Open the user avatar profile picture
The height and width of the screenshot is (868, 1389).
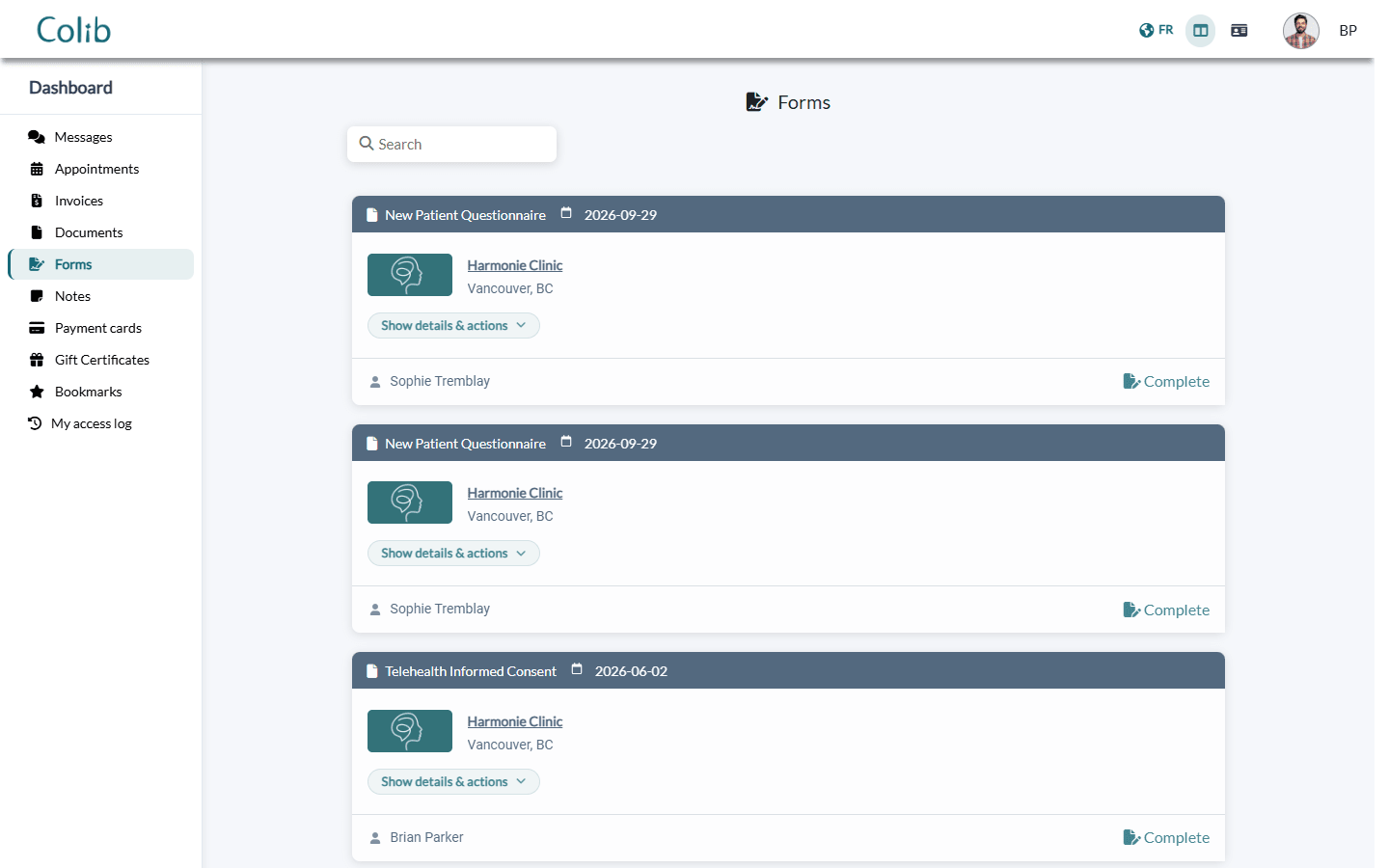(x=1301, y=31)
